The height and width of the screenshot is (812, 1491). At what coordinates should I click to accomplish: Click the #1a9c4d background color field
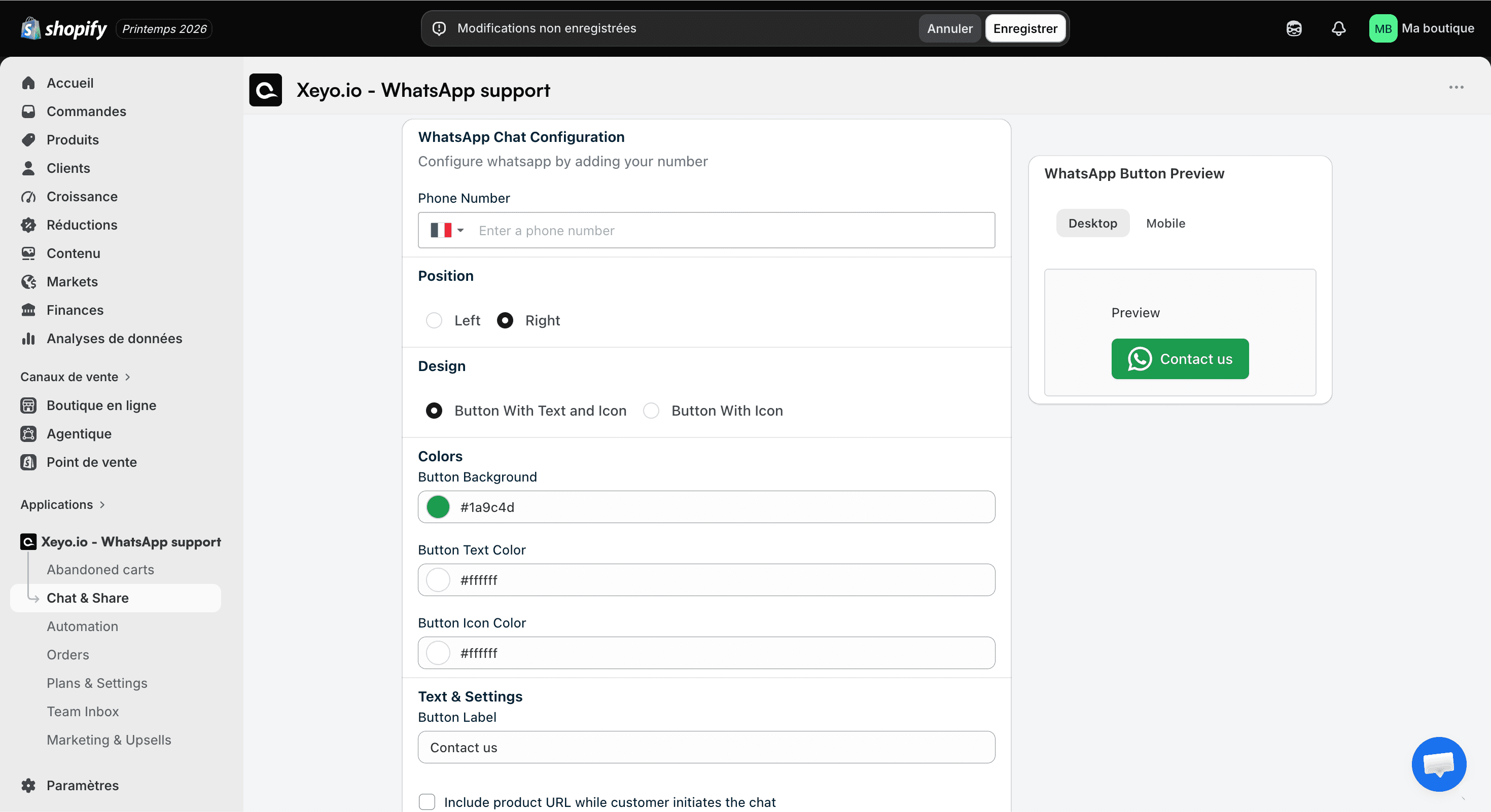pos(706,507)
